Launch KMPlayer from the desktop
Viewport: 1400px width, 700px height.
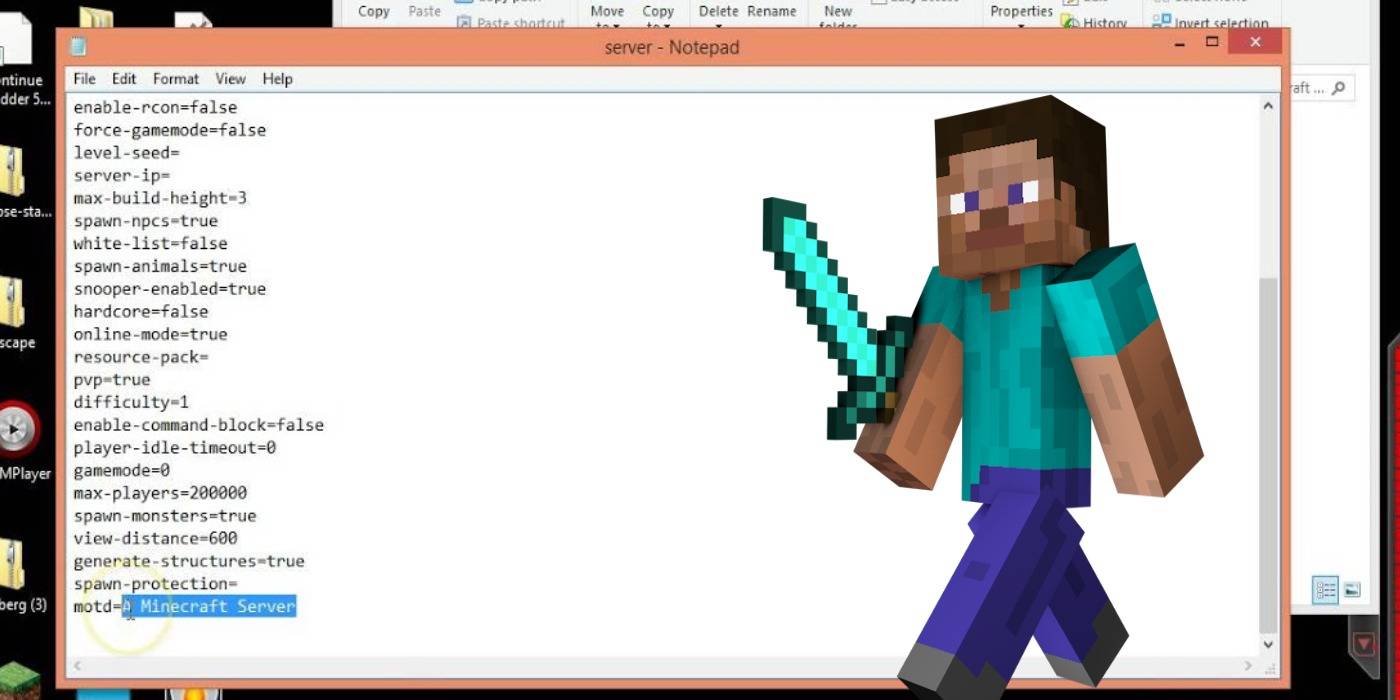(16, 430)
